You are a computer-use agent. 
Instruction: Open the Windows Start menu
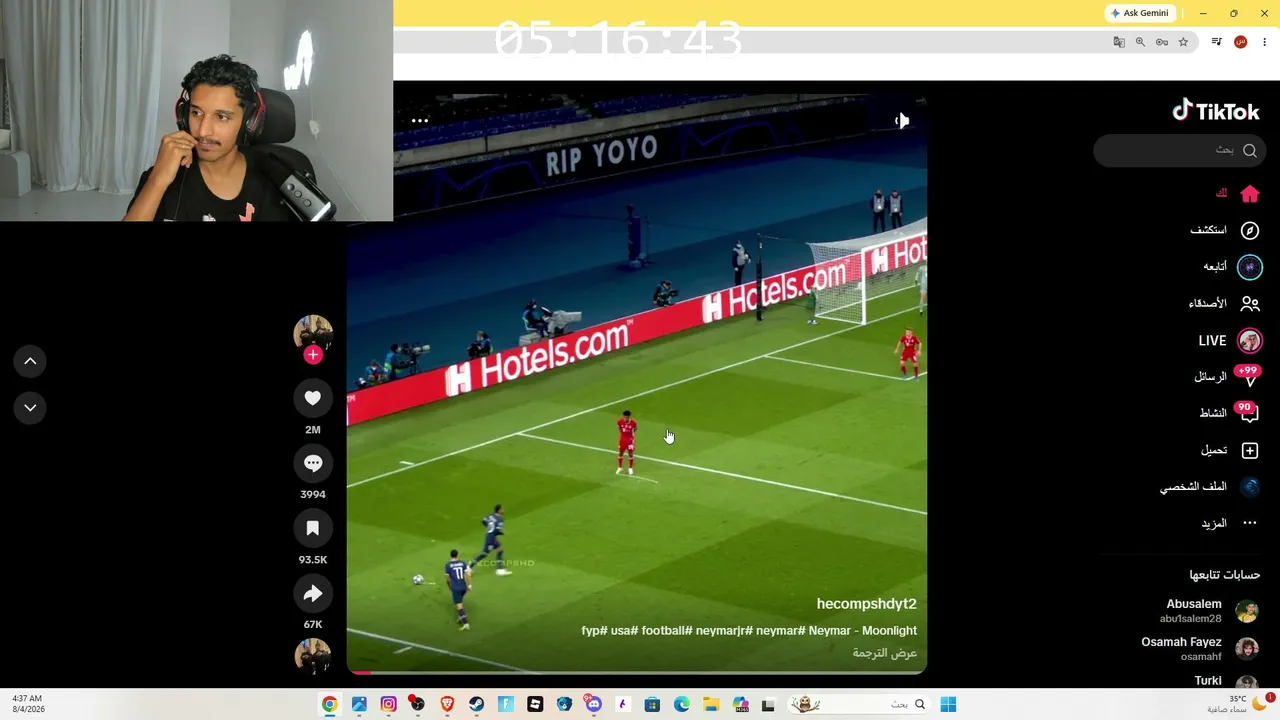[x=948, y=705]
